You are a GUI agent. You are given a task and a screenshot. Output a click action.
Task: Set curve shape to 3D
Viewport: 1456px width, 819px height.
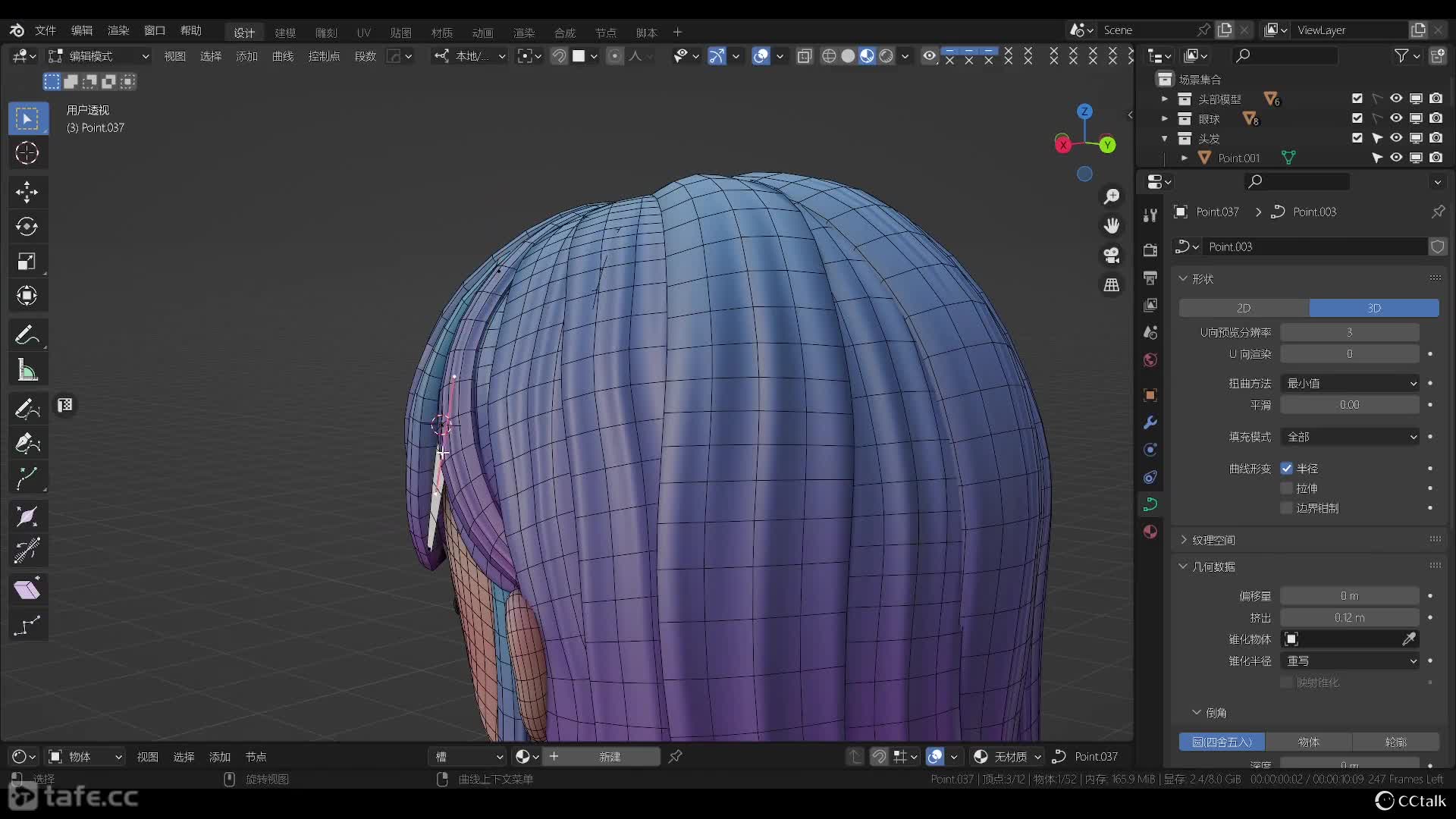point(1374,308)
